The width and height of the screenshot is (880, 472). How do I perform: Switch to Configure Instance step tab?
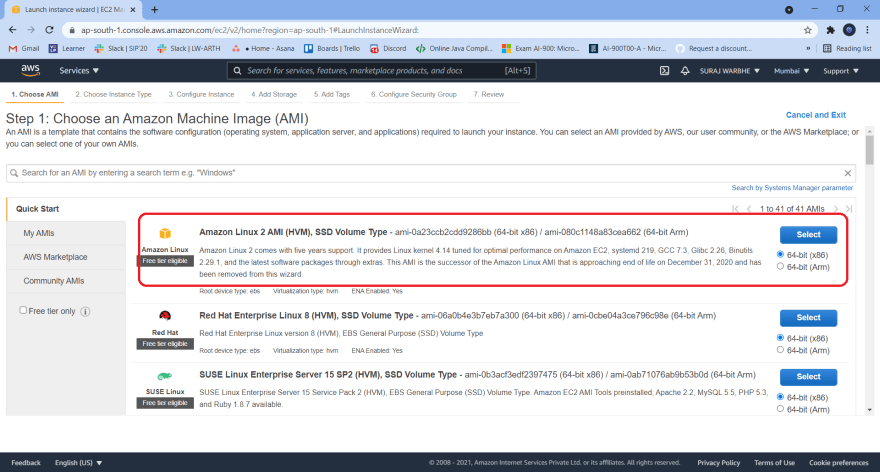pos(201,94)
